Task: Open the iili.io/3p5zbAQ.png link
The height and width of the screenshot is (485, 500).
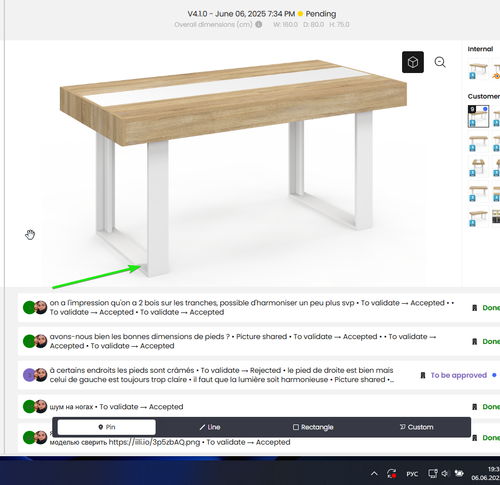Action: click(154, 442)
